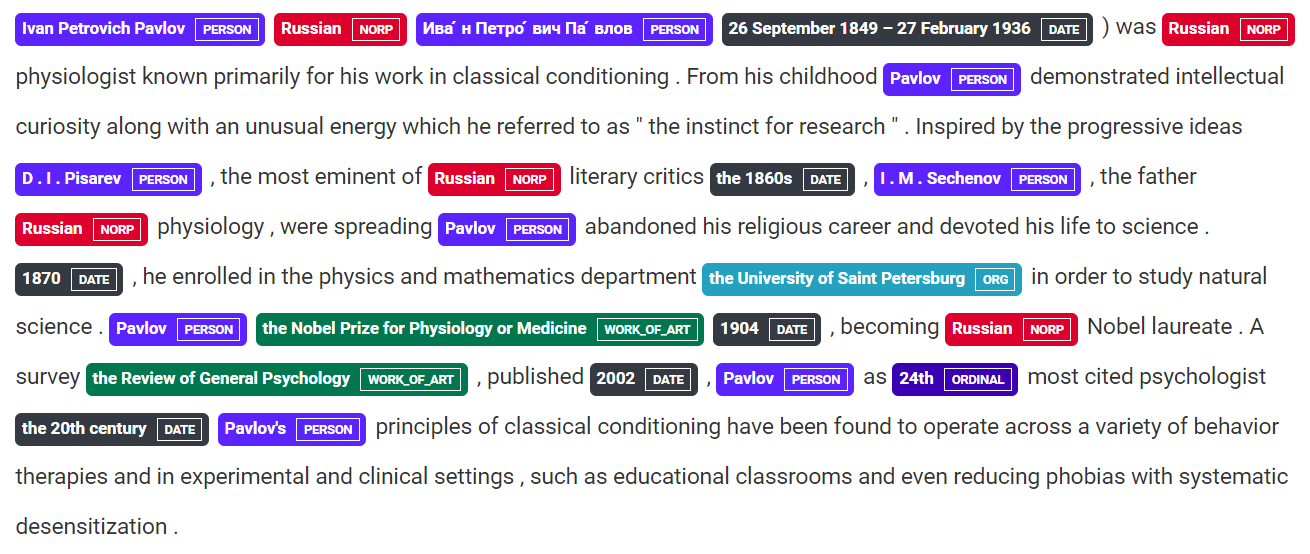Viewport: 1310px width, 554px height.
Task: Click the 1860s DATE entity
Action: pyautogui.click(x=782, y=179)
